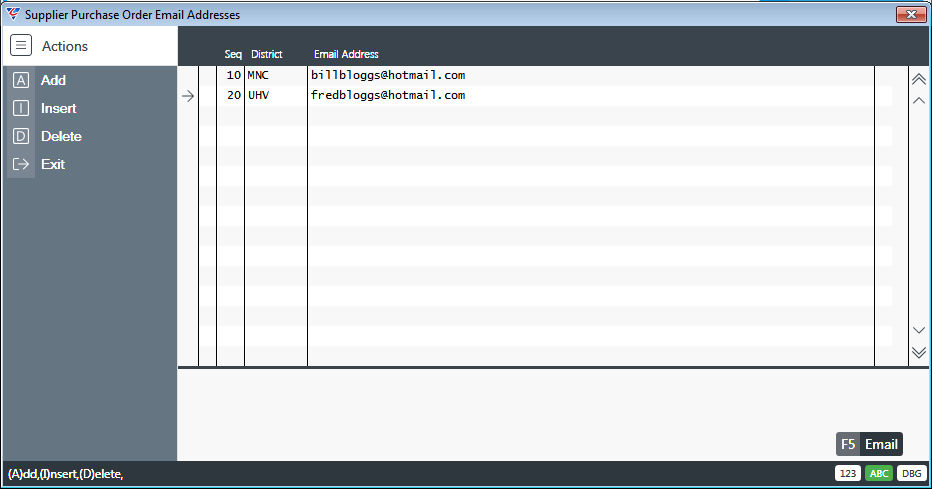Image resolution: width=932 pixels, height=489 pixels.
Task: Move up one row with the single up chevron
Action: coord(919,100)
